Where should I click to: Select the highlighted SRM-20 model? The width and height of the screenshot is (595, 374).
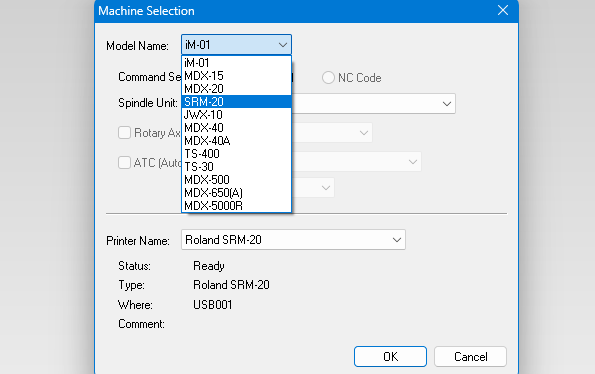[x=236, y=102]
